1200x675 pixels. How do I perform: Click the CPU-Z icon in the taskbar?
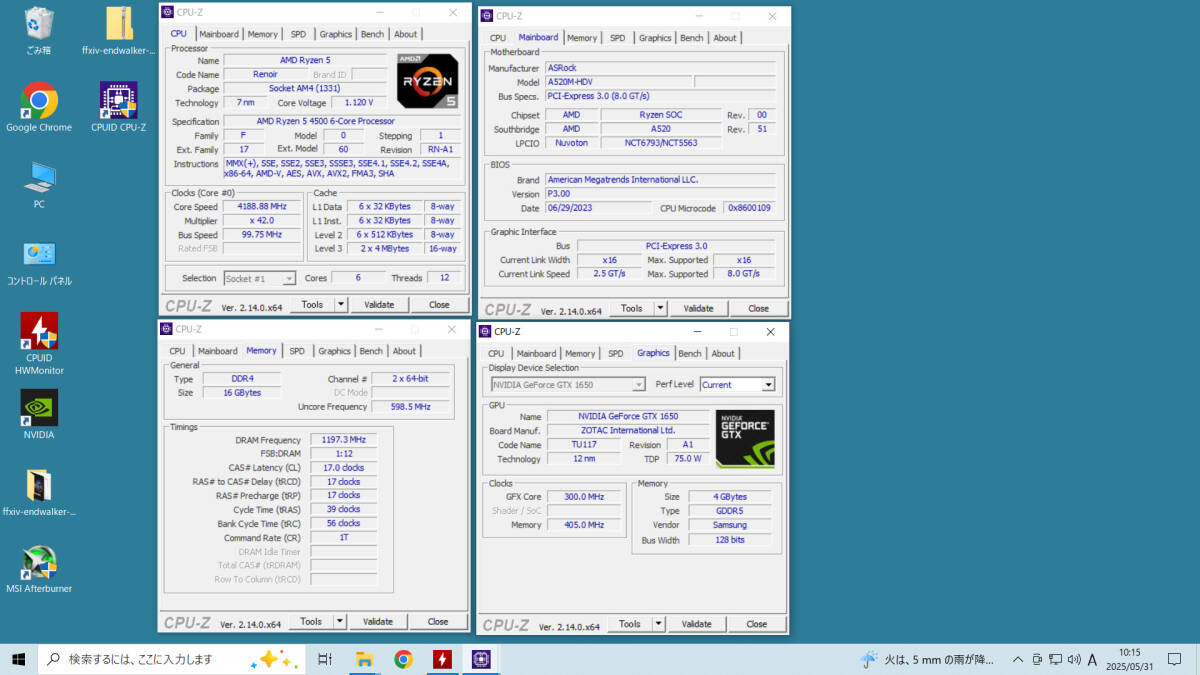[x=481, y=659]
